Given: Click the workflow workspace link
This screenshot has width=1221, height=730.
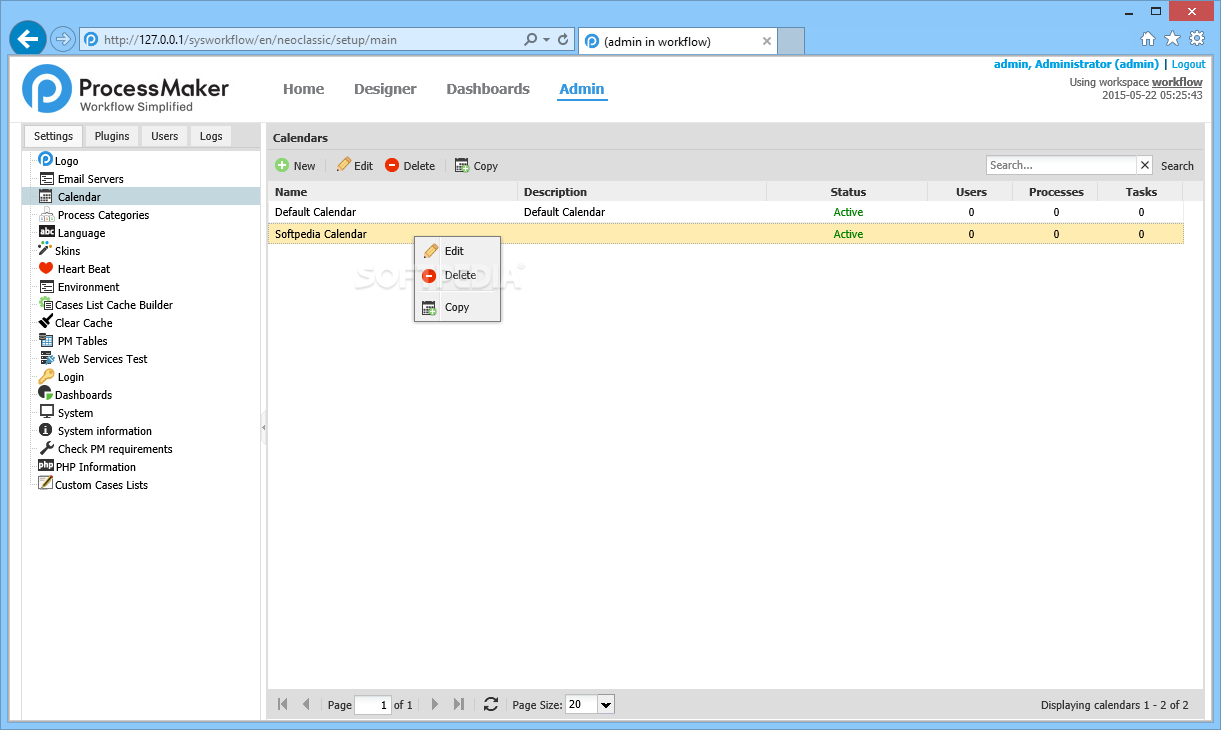Looking at the screenshot, I should 1177,82.
